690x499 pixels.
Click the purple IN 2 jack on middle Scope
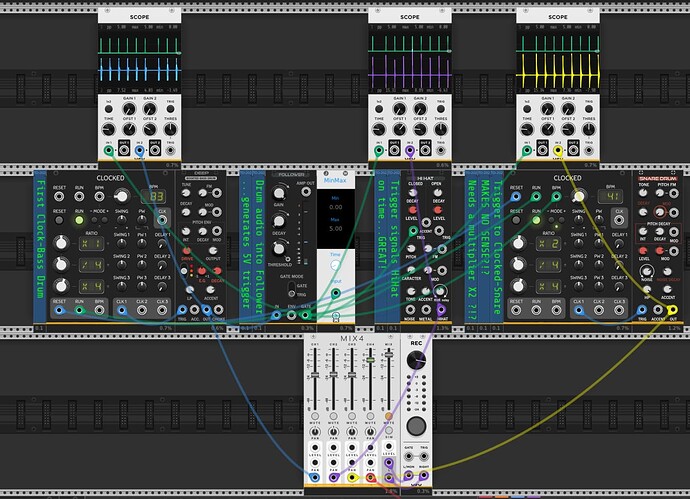pos(410,150)
